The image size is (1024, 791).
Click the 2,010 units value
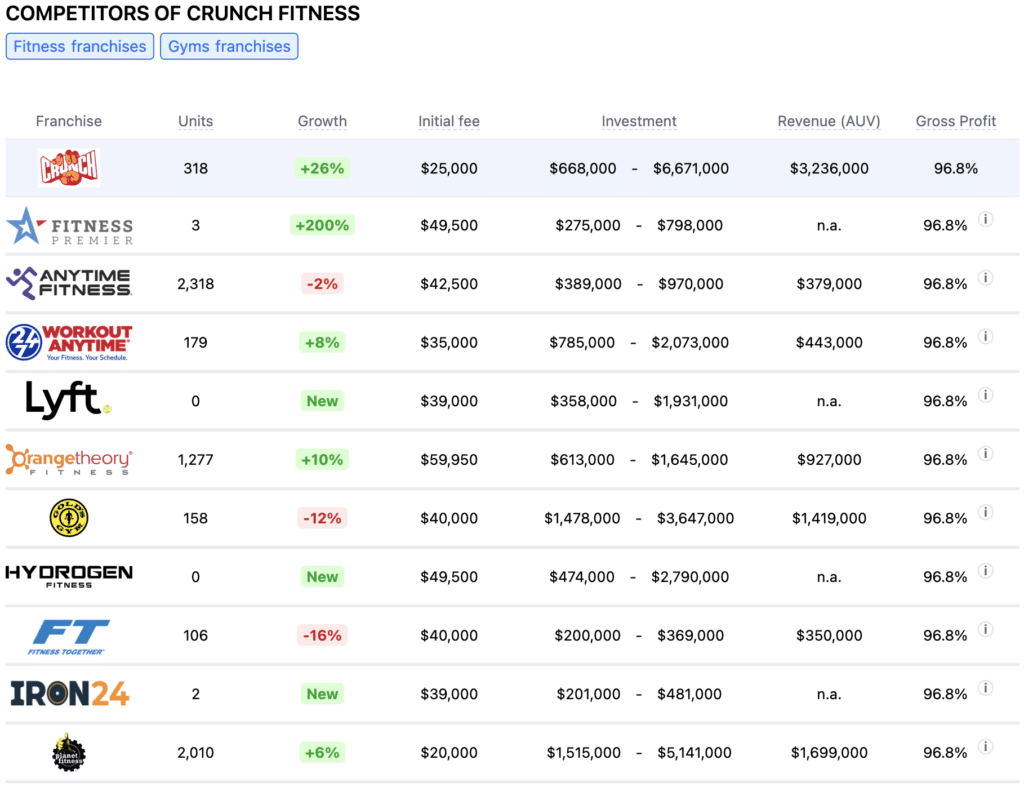195,752
